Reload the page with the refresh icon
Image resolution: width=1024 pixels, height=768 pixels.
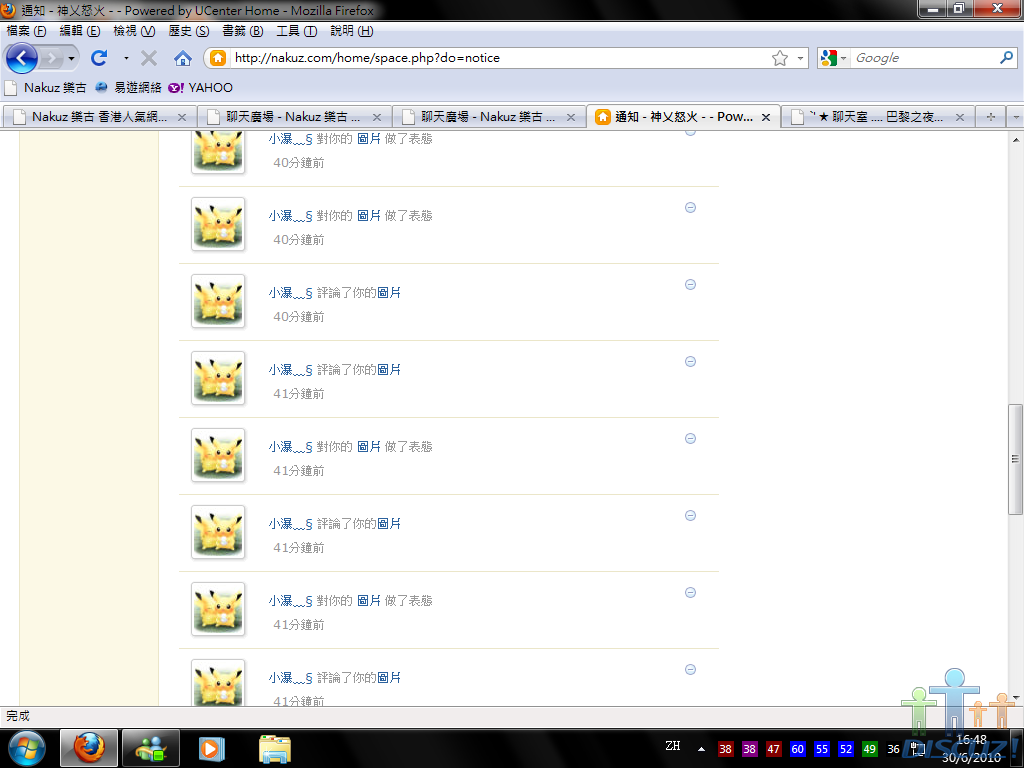(x=99, y=58)
